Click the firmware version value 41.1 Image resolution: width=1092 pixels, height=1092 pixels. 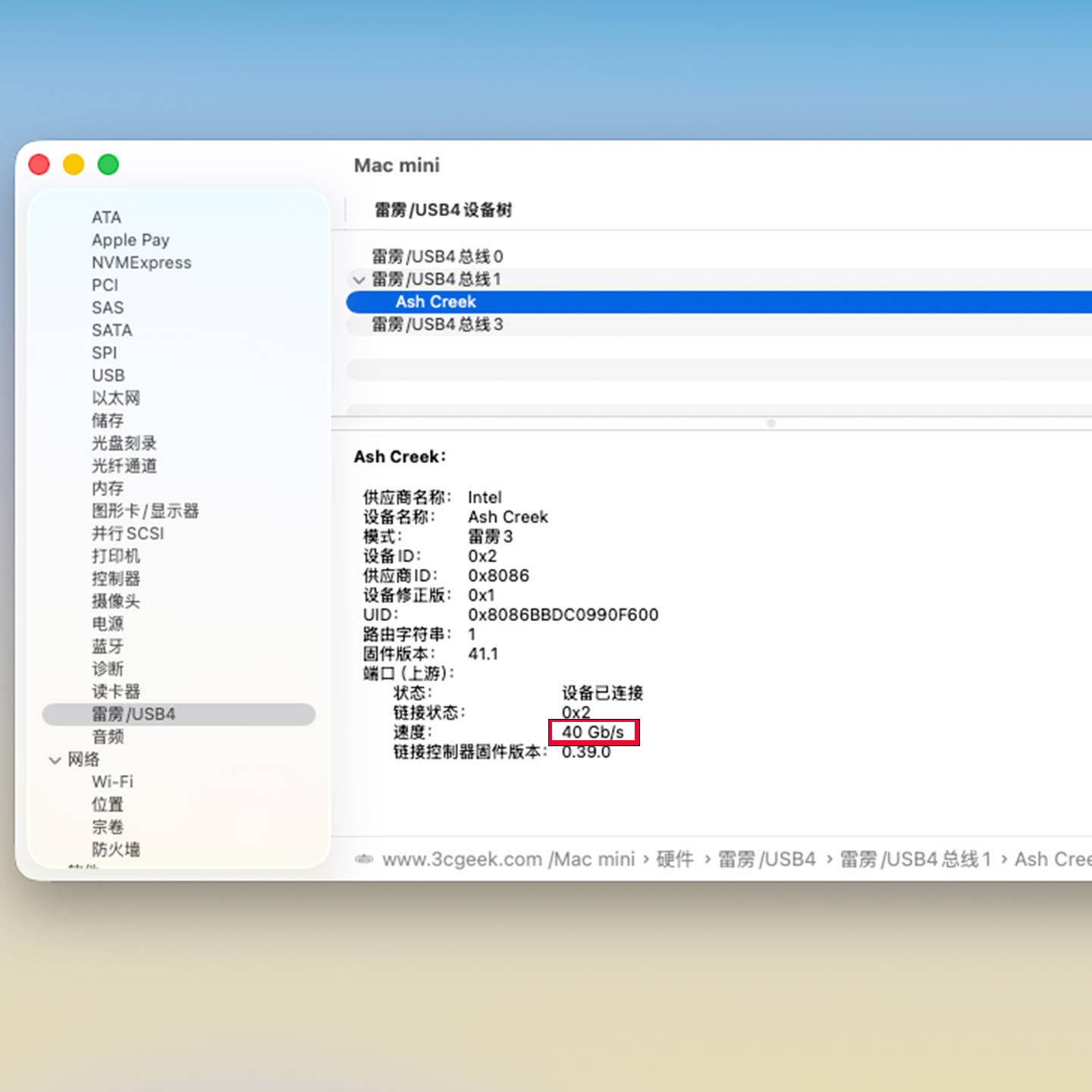tap(483, 654)
